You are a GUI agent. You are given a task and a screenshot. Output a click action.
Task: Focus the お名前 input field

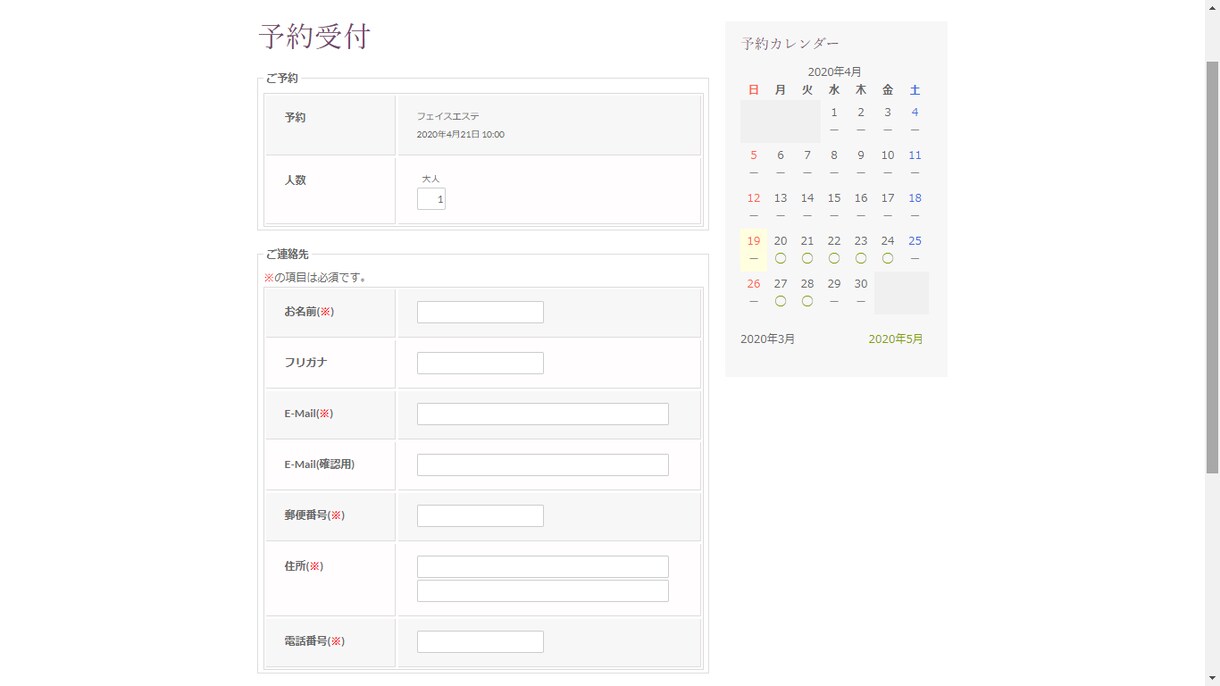tap(480, 312)
